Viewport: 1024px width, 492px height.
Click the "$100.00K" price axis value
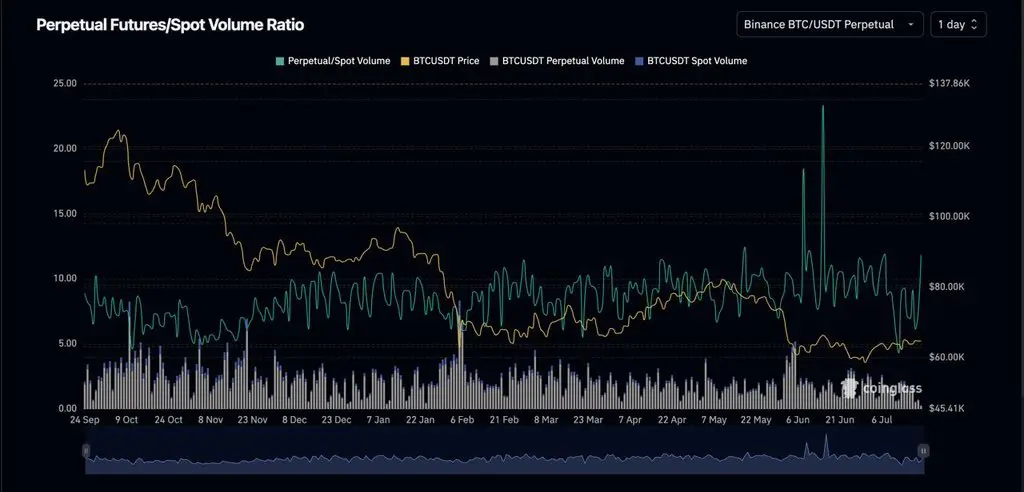[x=949, y=216]
